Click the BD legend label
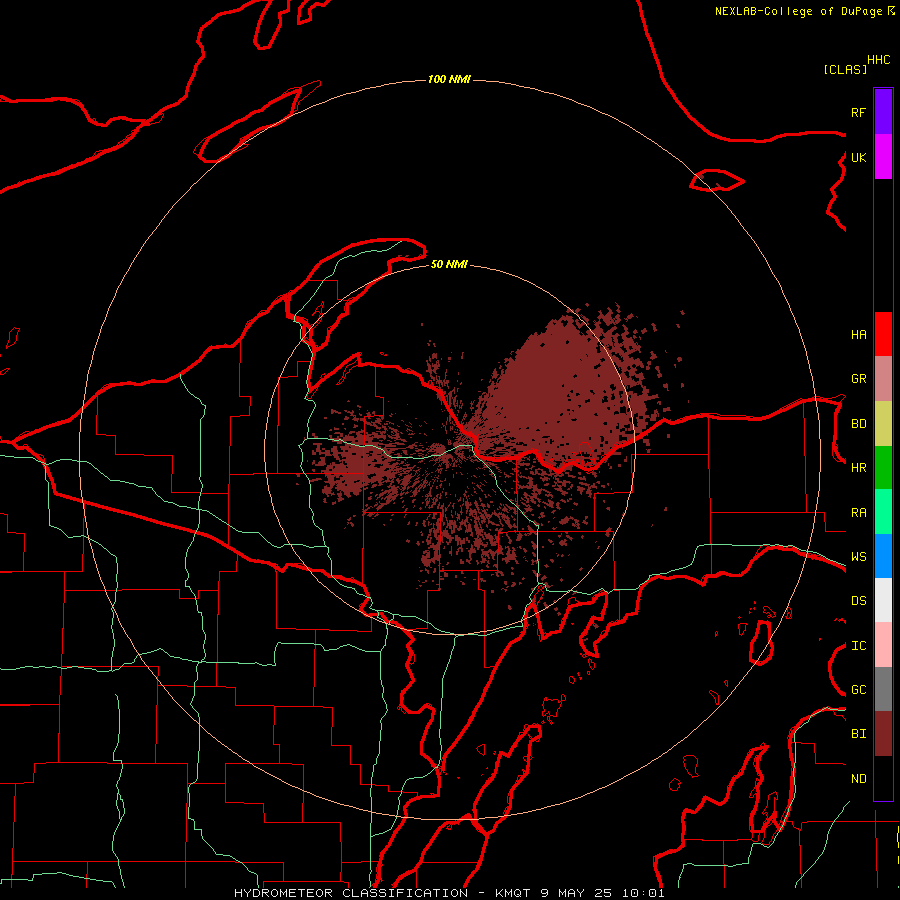Viewport: 900px width, 900px height. (x=858, y=424)
